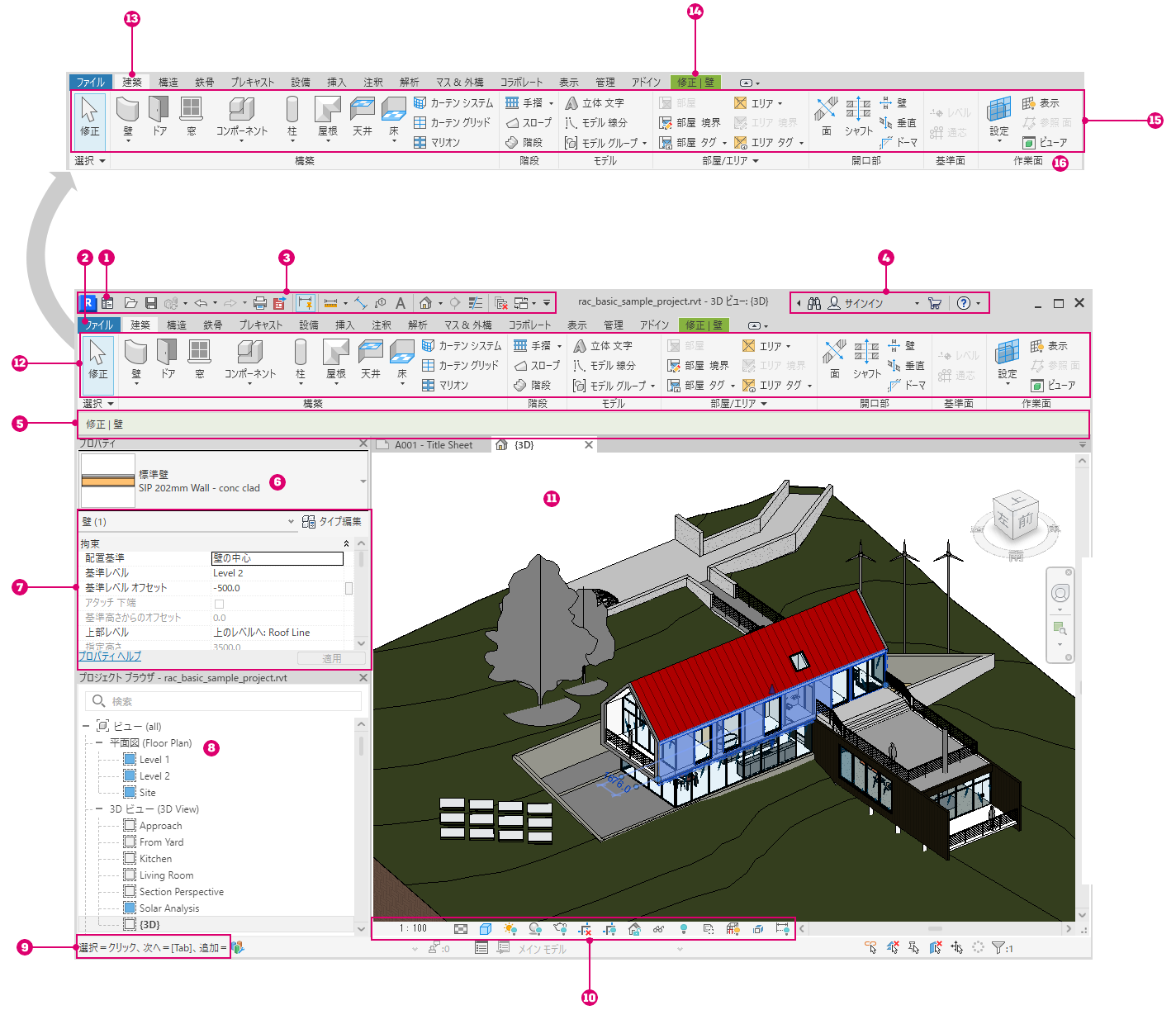The height and width of the screenshot is (1010, 1176).
Task: Select the 窓 window tool in main window ribbon
Action: (199, 359)
